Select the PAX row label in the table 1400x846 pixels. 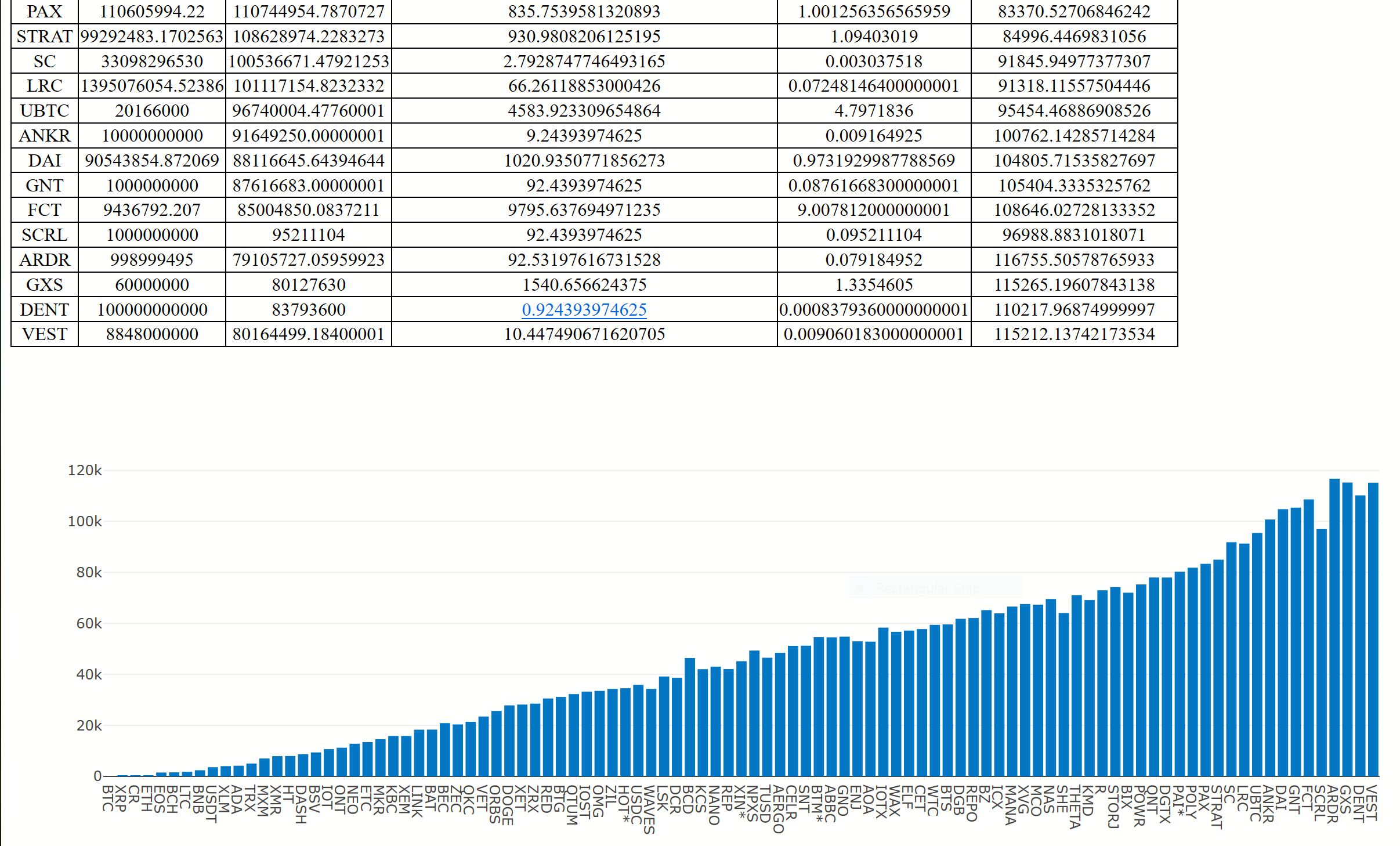click(45, 12)
